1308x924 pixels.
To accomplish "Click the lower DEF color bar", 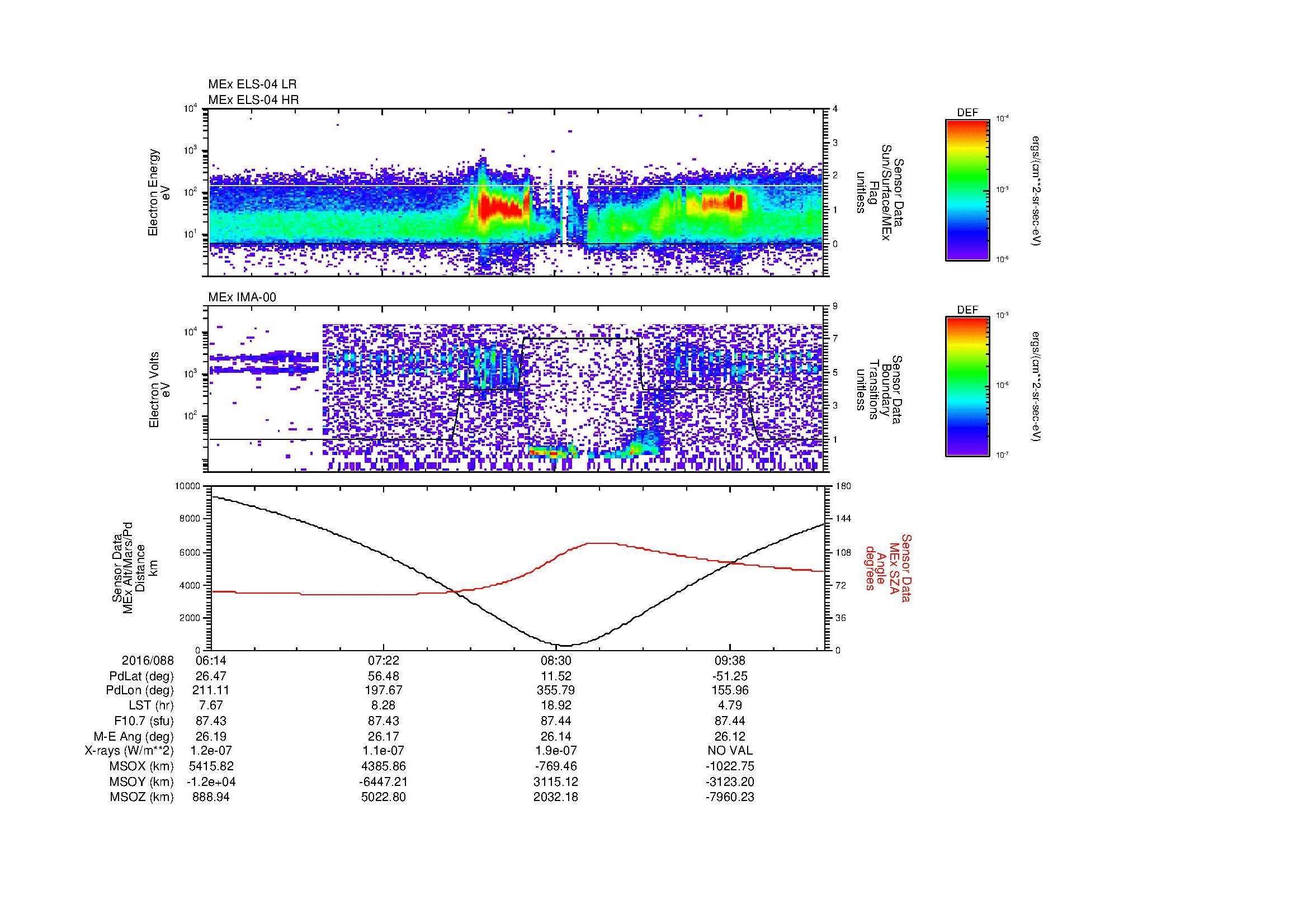I will click(x=967, y=387).
